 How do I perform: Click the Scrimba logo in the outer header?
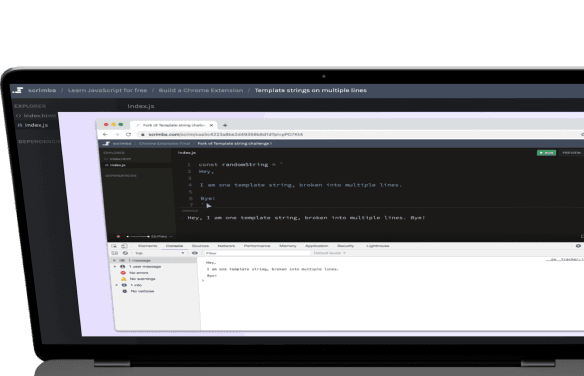pos(18,90)
